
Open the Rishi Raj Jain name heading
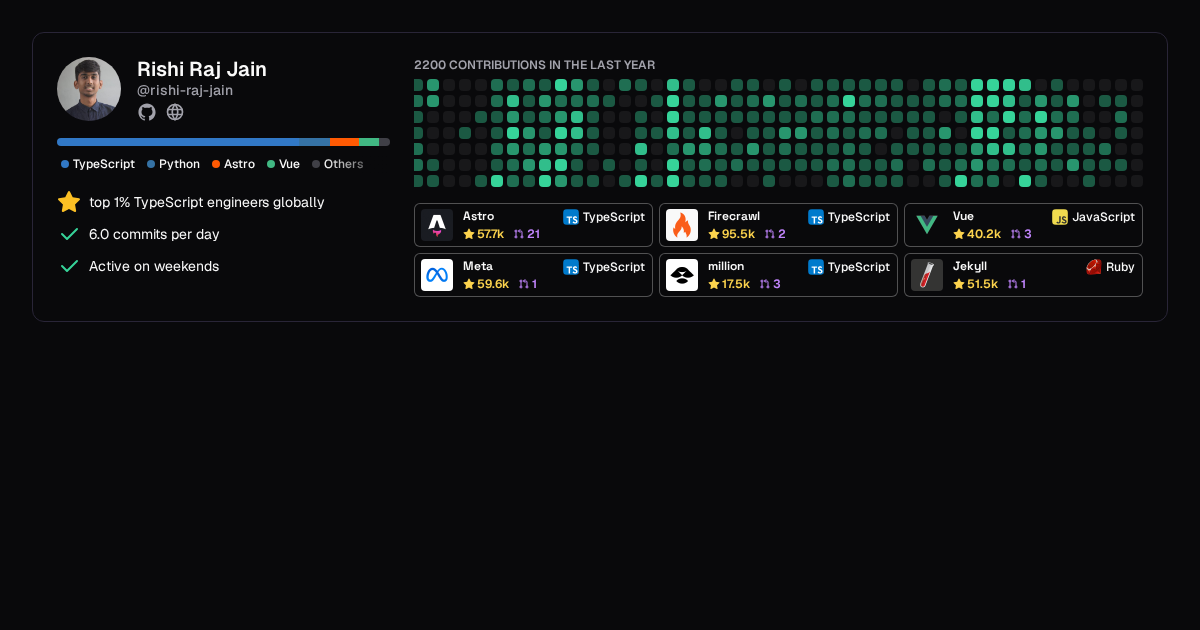202,69
